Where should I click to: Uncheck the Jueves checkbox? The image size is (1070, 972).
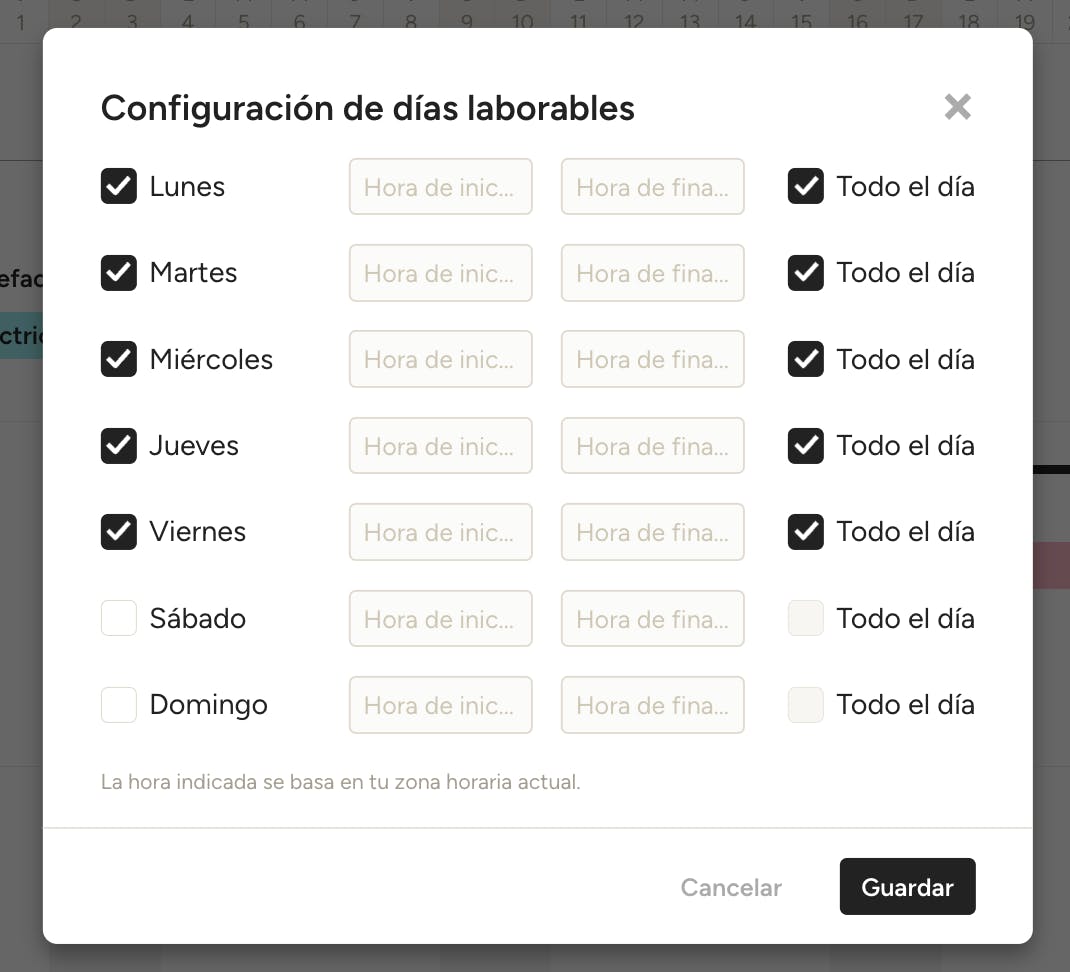(x=119, y=445)
